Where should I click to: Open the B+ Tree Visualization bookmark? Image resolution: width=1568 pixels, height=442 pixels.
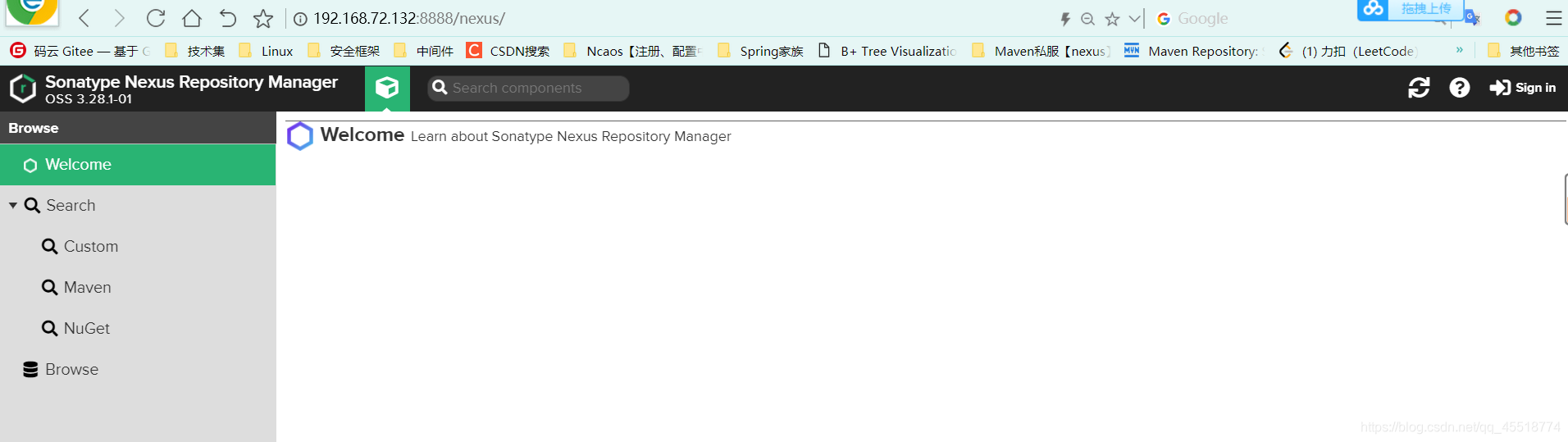[x=887, y=51]
